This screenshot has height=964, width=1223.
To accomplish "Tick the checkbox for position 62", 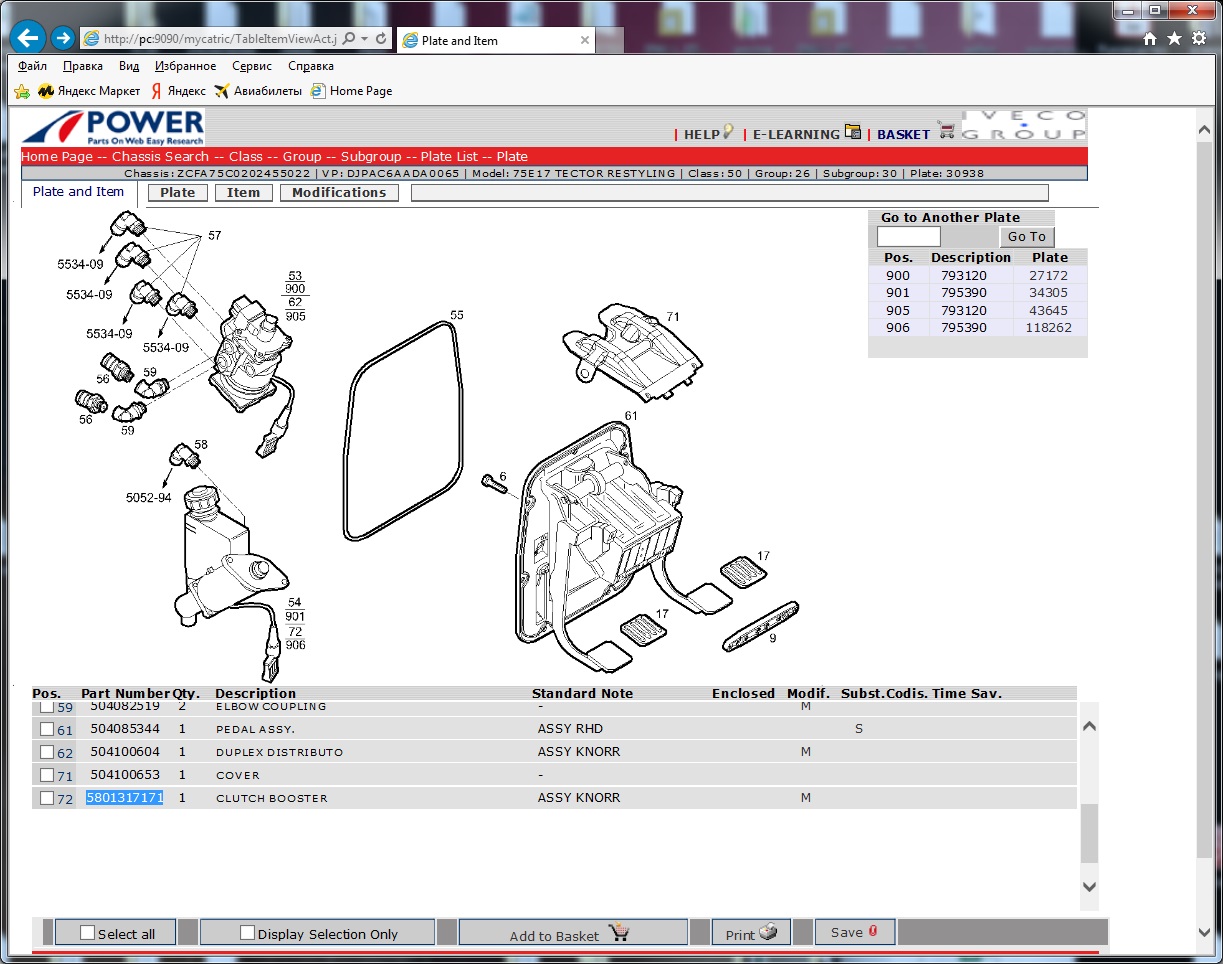I will point(47,752).
